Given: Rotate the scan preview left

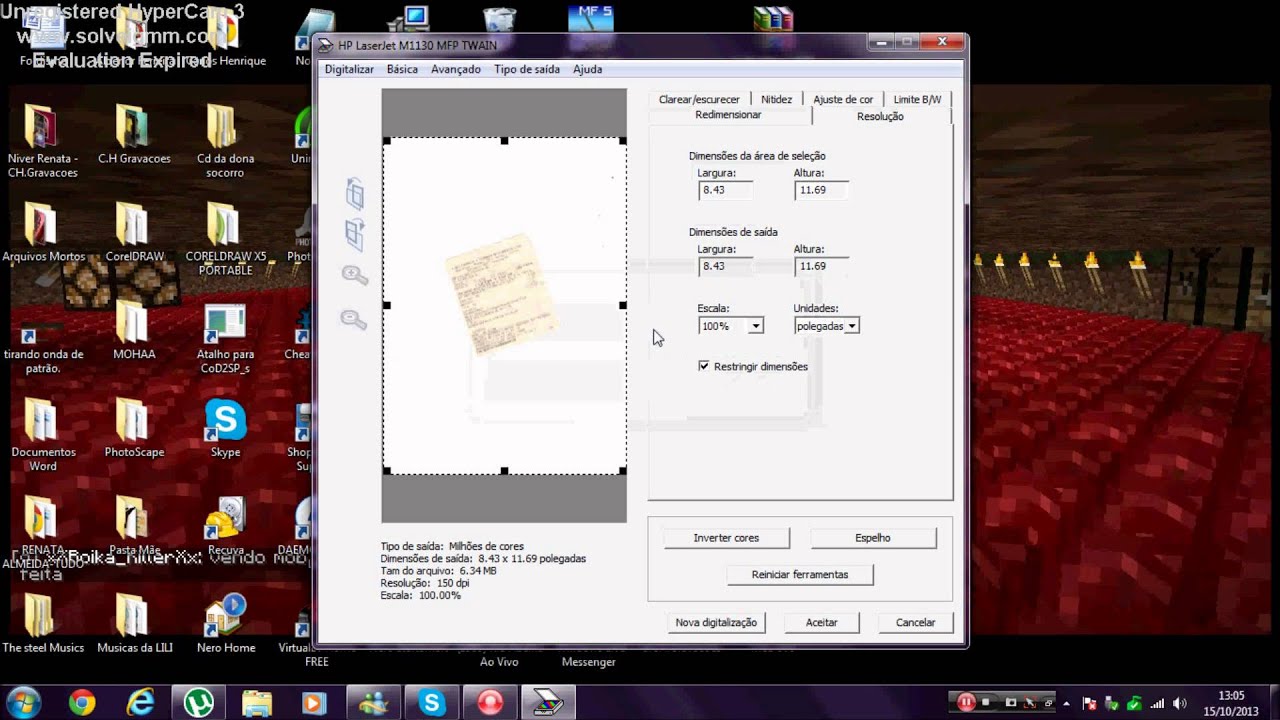Looking at the screenshot, I should point(355,192).
